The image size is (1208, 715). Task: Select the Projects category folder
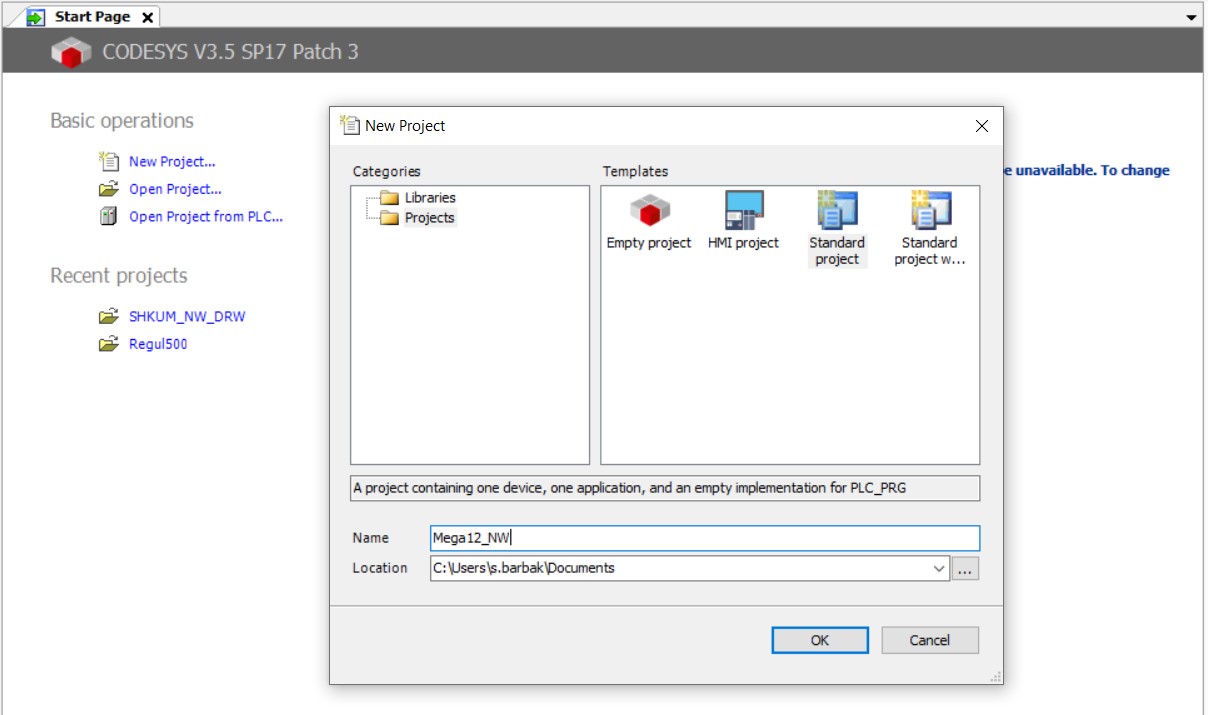click(x=389, y=218)
